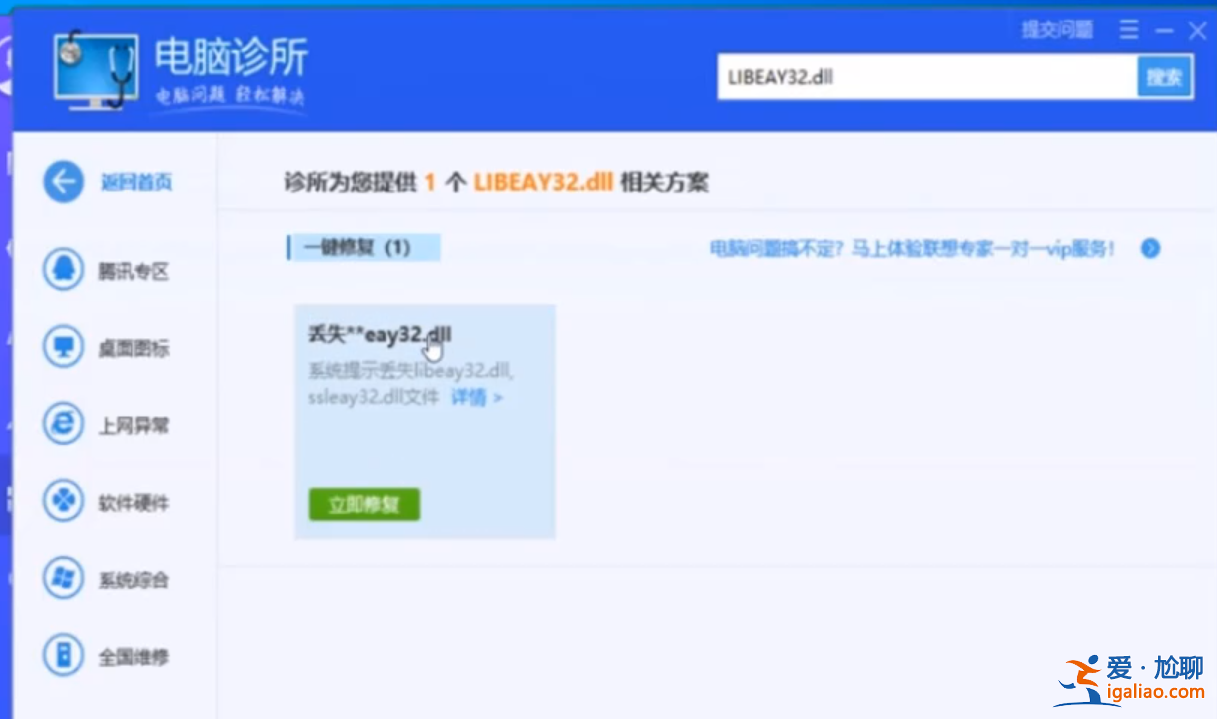This screenshot has width=1217, height=719.
Task: Expand vip服务 promo via right arrow
Action: [1150, 249]
